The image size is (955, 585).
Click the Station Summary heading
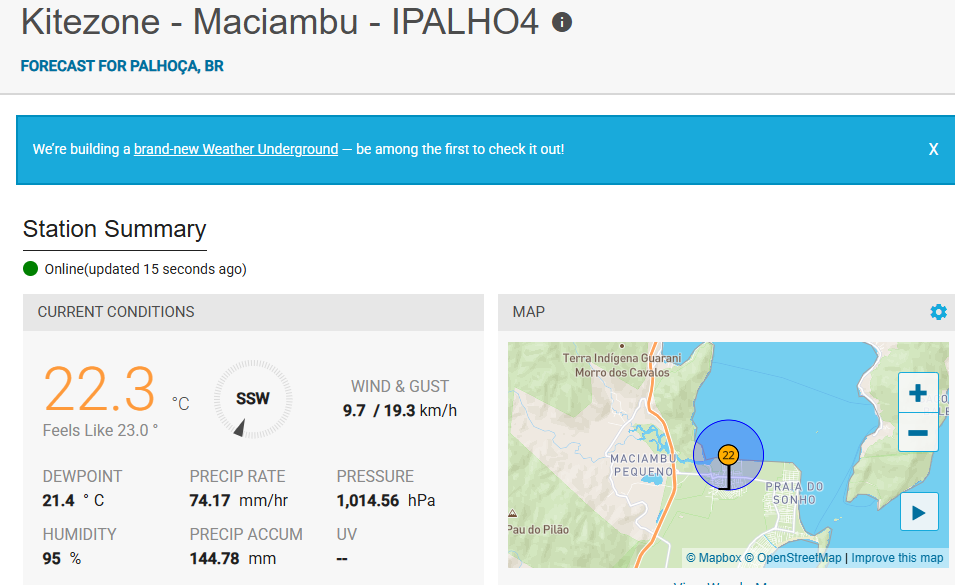tap(114, 229)
